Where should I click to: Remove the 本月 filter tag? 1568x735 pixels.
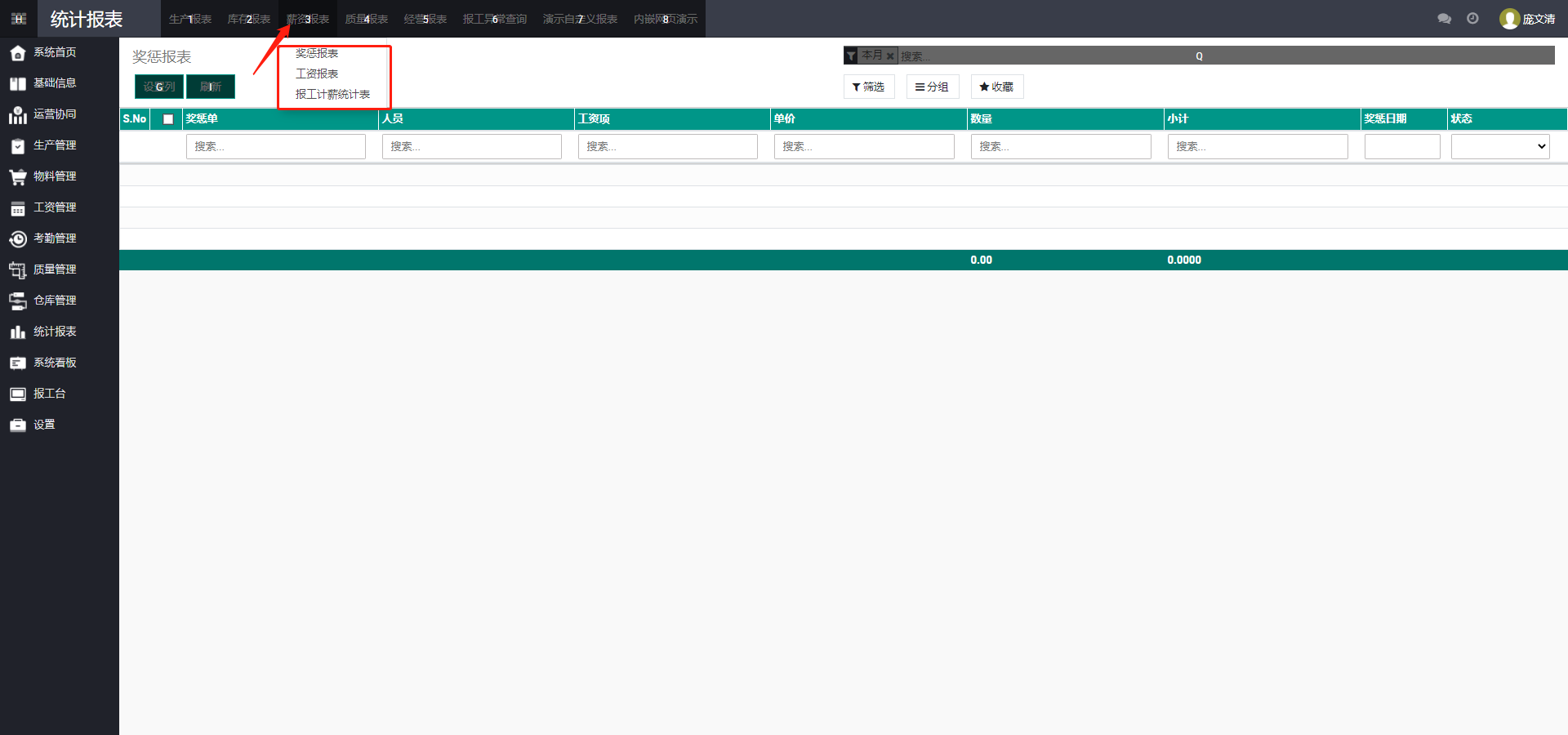[x=890, y=56]
